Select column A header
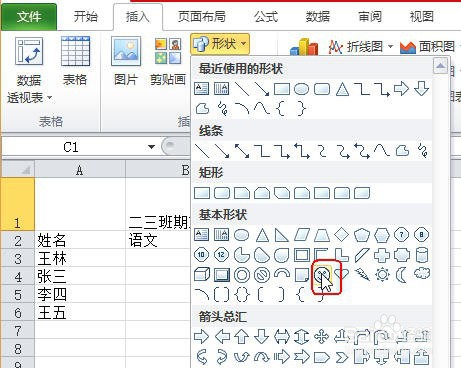 (79, 170)
